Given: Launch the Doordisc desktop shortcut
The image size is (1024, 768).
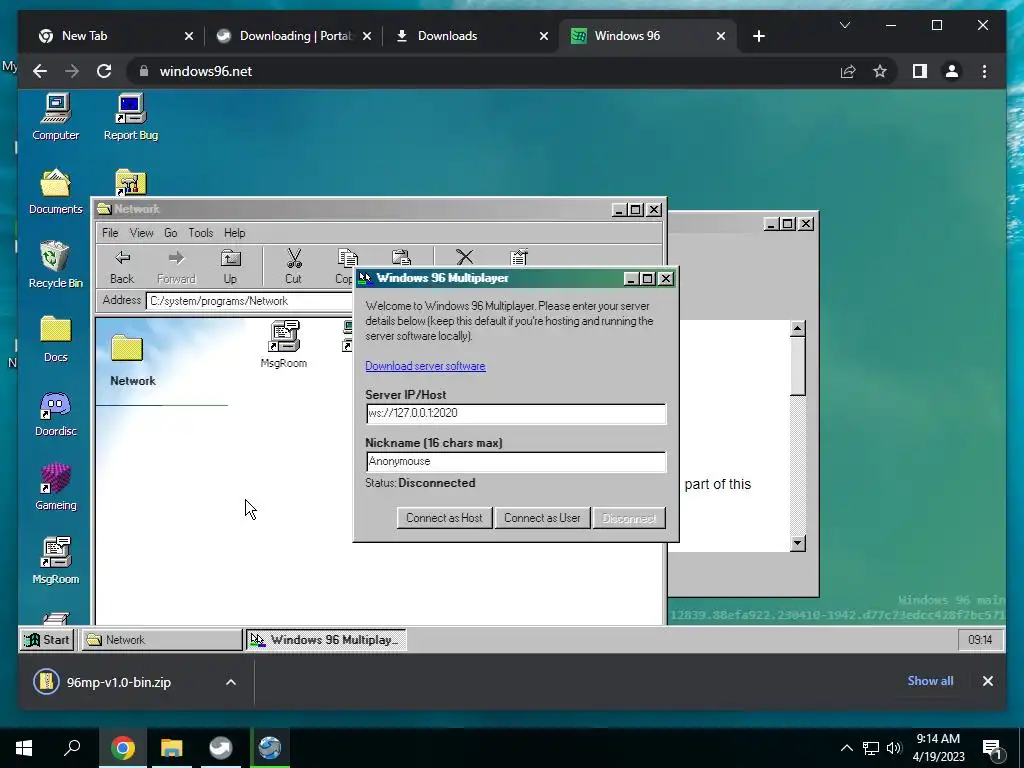Looking at the screenshot, I should coord(56,413).
